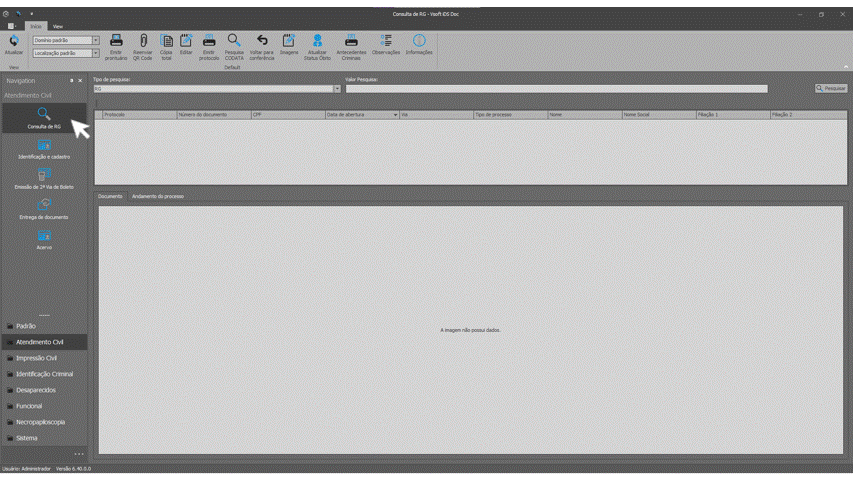Viewport: 853px width, 480px height.
Task: Pin the Navigation panel
Action: 71,81
